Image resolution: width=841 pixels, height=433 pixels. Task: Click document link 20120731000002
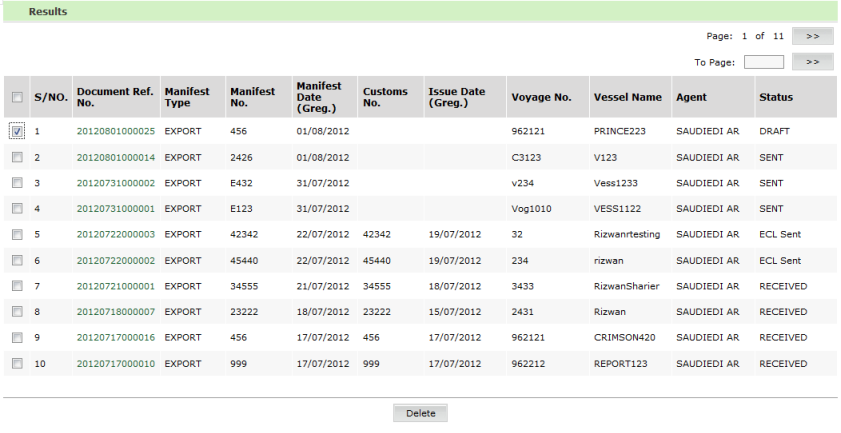[115, 183]
